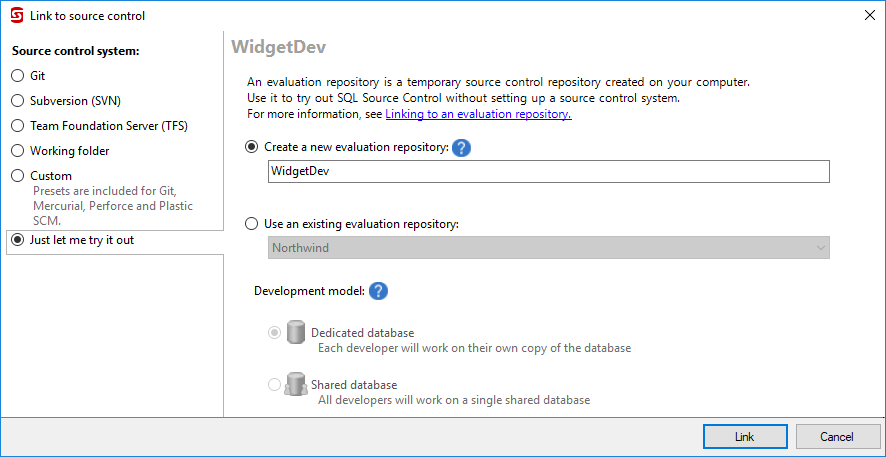Click the Cancel button
This screenshot has height=457, width=886.
[x=837, y=437]
